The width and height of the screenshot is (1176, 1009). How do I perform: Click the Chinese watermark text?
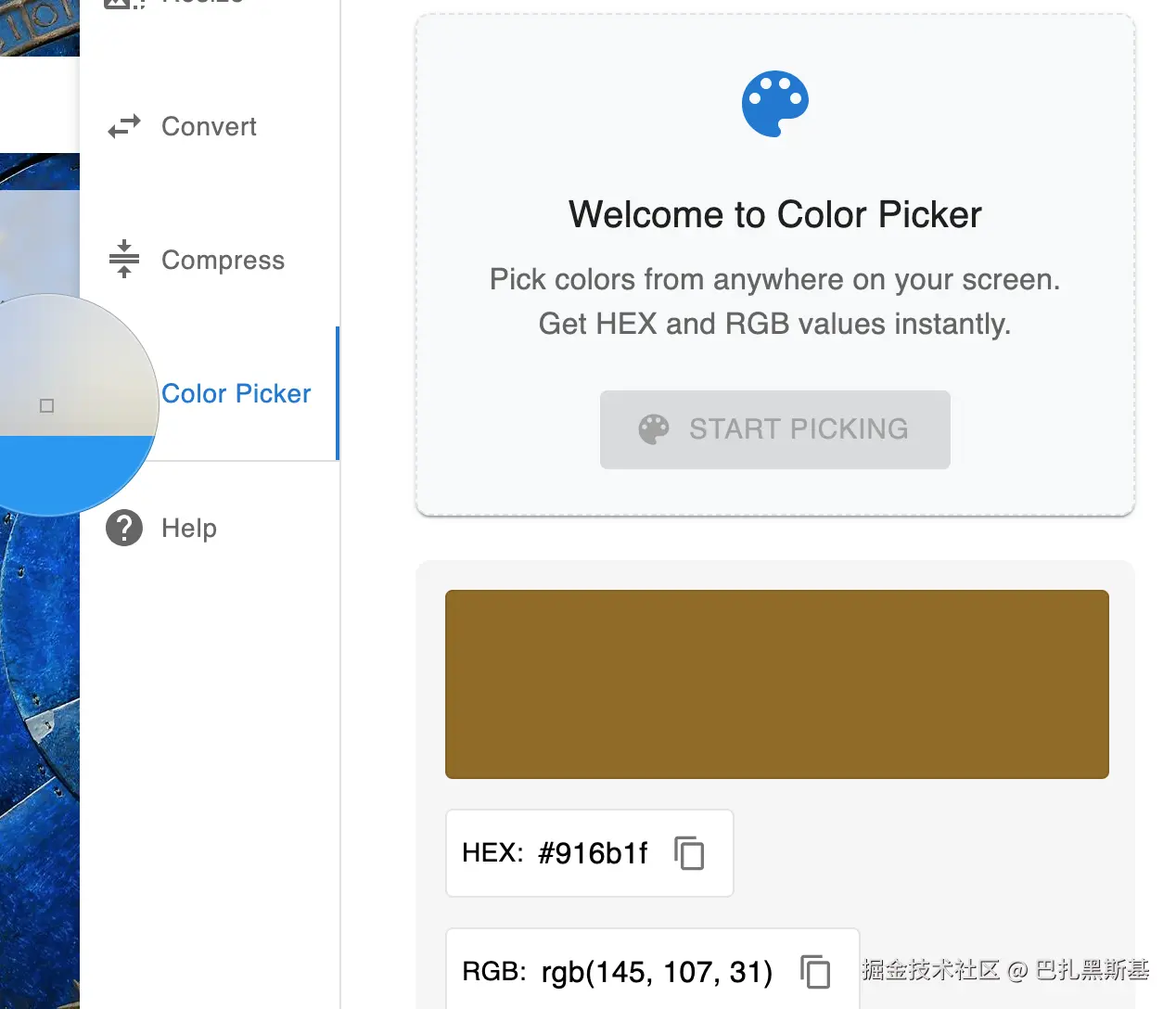1005,970
